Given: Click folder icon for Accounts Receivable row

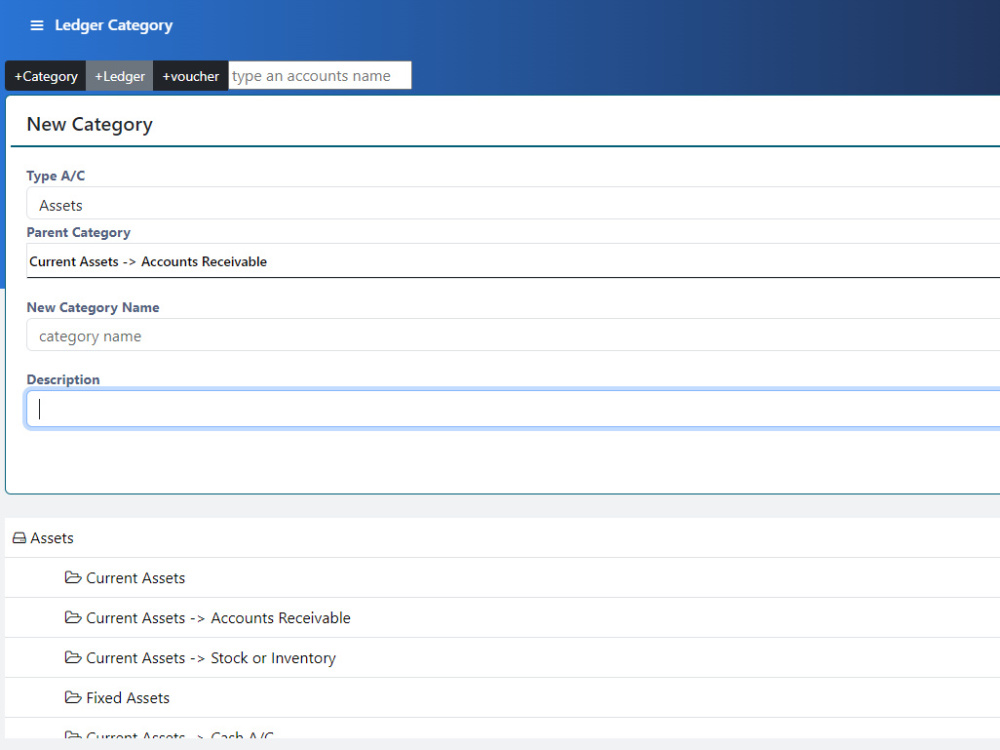Looking at the screenshot, I should pos(73,617).
